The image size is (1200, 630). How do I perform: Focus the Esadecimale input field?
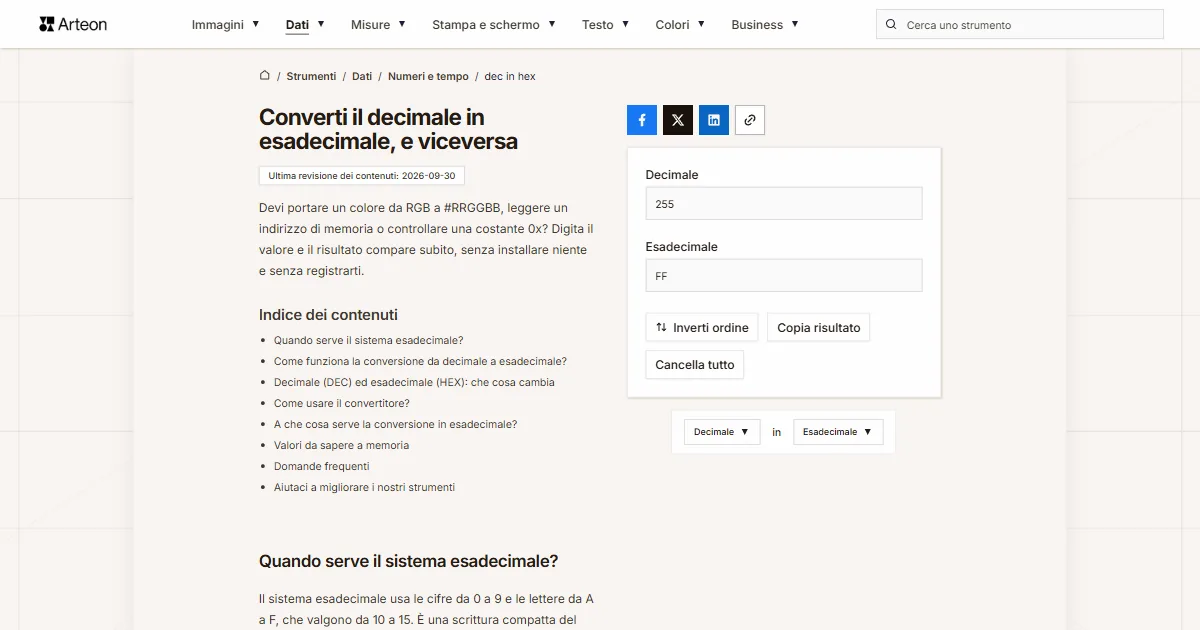[784, 276]
